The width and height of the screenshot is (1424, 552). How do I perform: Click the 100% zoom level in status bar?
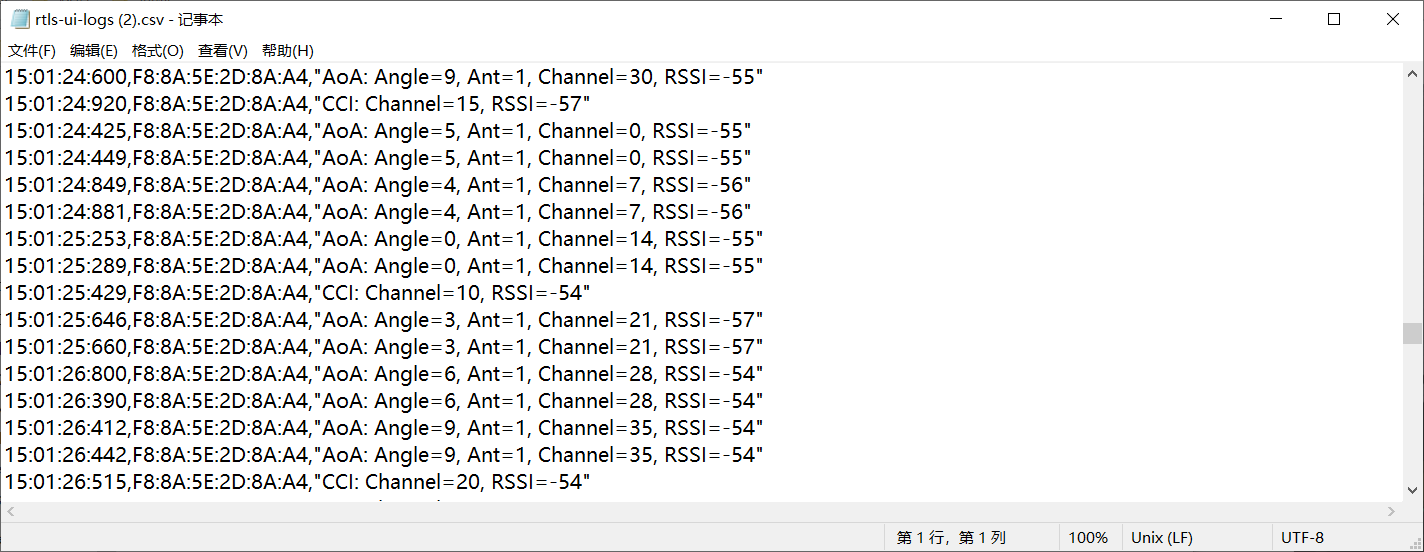coord(1088,538)
